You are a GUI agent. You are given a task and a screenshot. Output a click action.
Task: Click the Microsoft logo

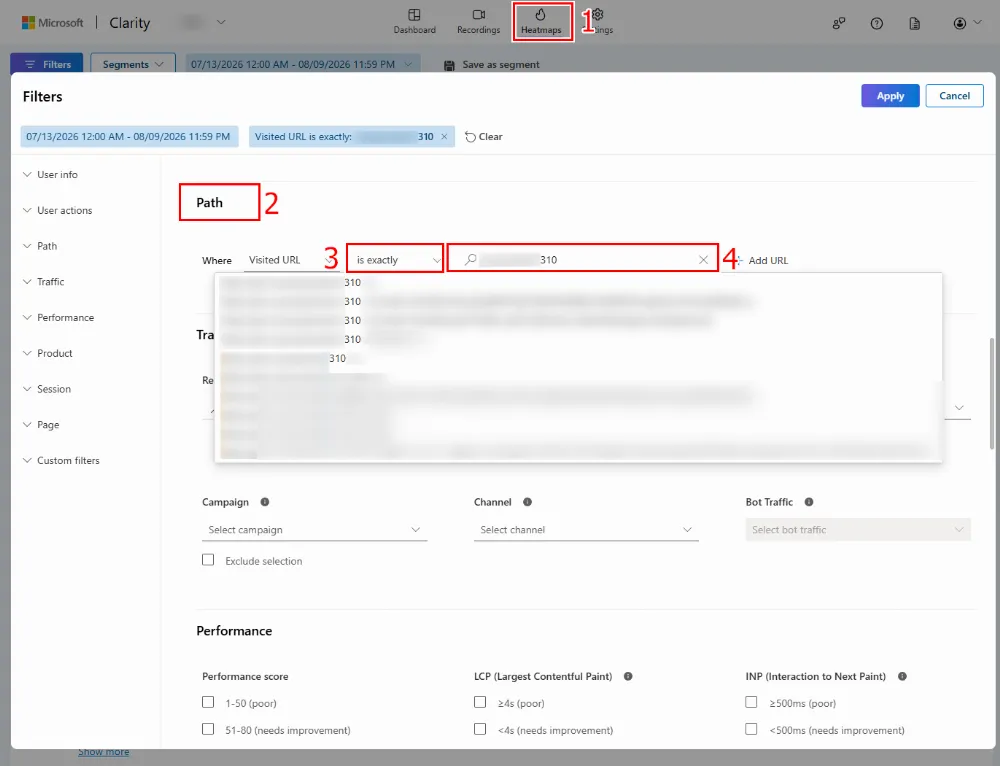[28, 22]
